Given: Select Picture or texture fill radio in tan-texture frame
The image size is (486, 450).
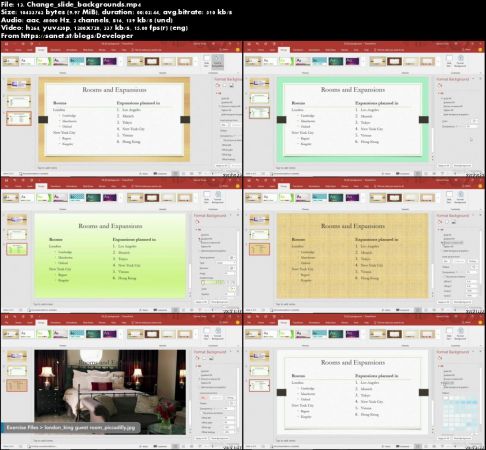Looking at the screenshot, I should click(x=453, y=243).
